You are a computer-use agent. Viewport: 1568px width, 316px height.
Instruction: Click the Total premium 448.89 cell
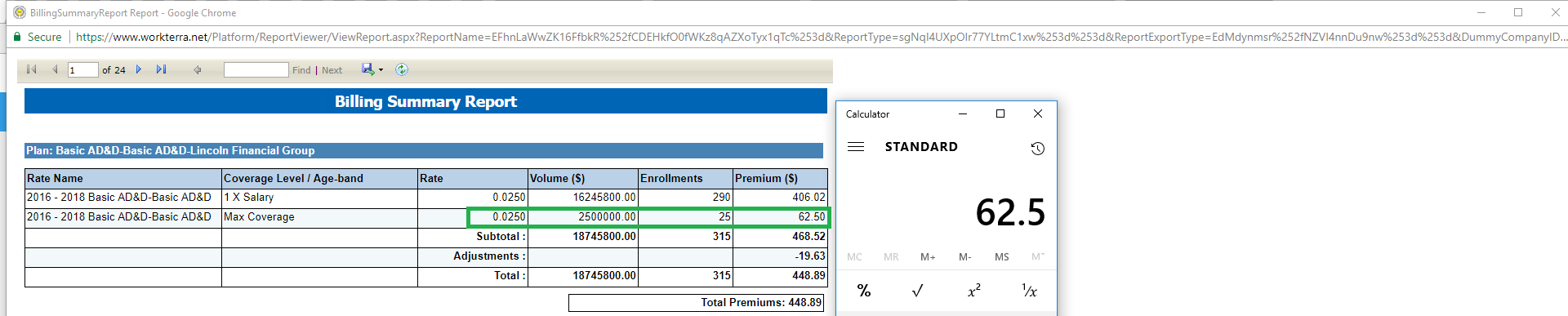[780, 276]
